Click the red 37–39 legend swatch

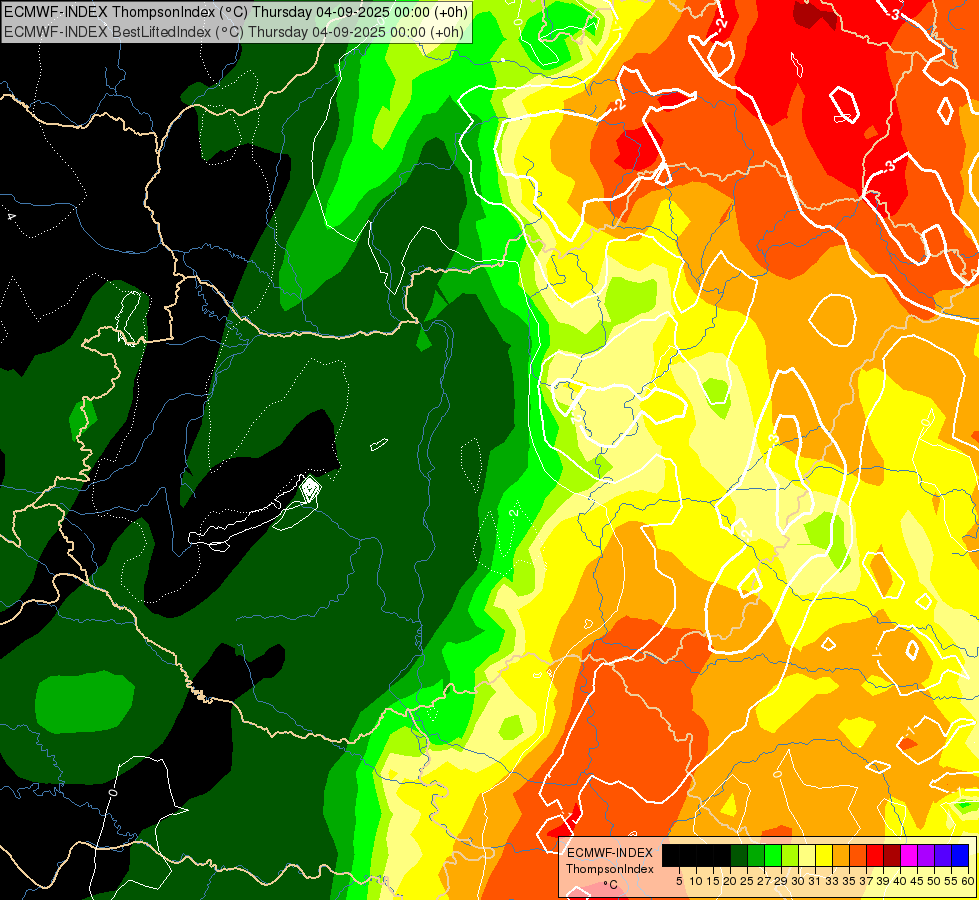tap(875, 856)
